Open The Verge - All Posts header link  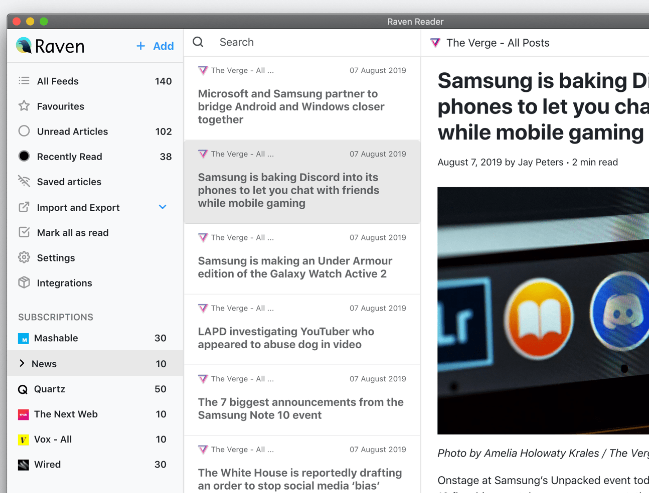point(498,43)
